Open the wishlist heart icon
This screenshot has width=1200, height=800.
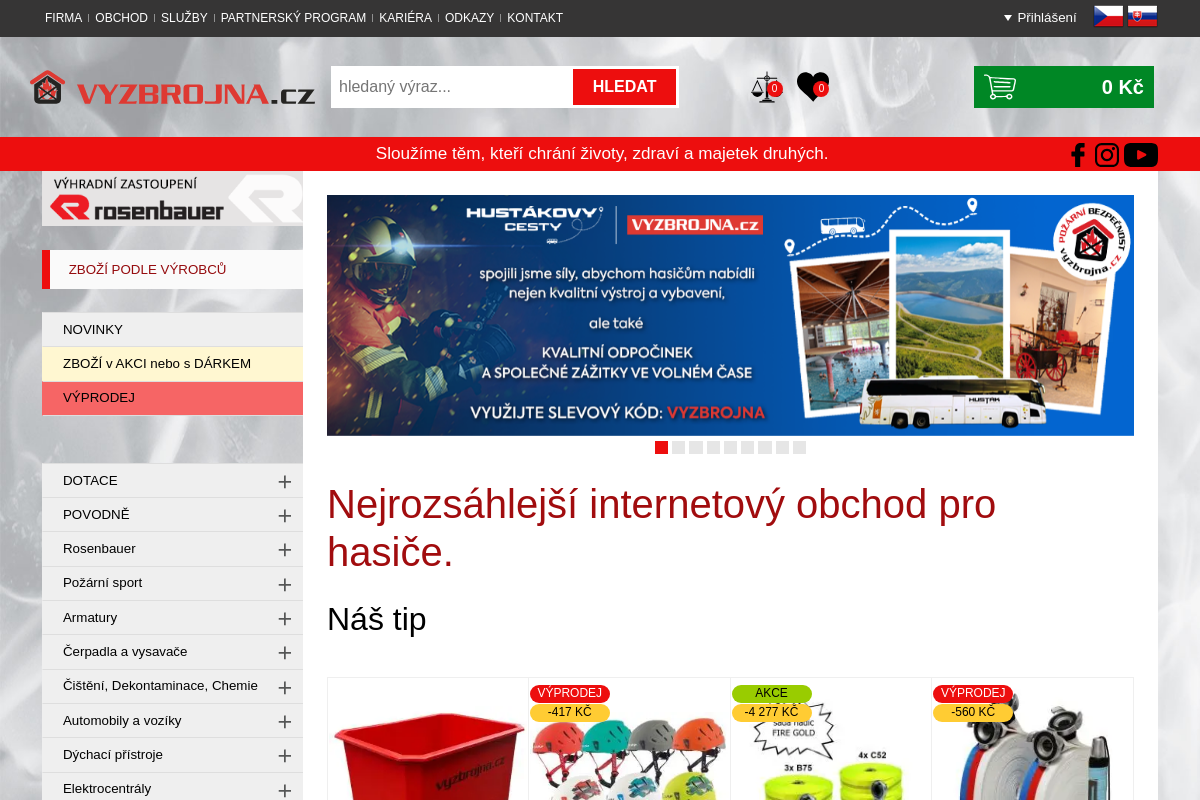pyautogui.click(x=812, y=86)
